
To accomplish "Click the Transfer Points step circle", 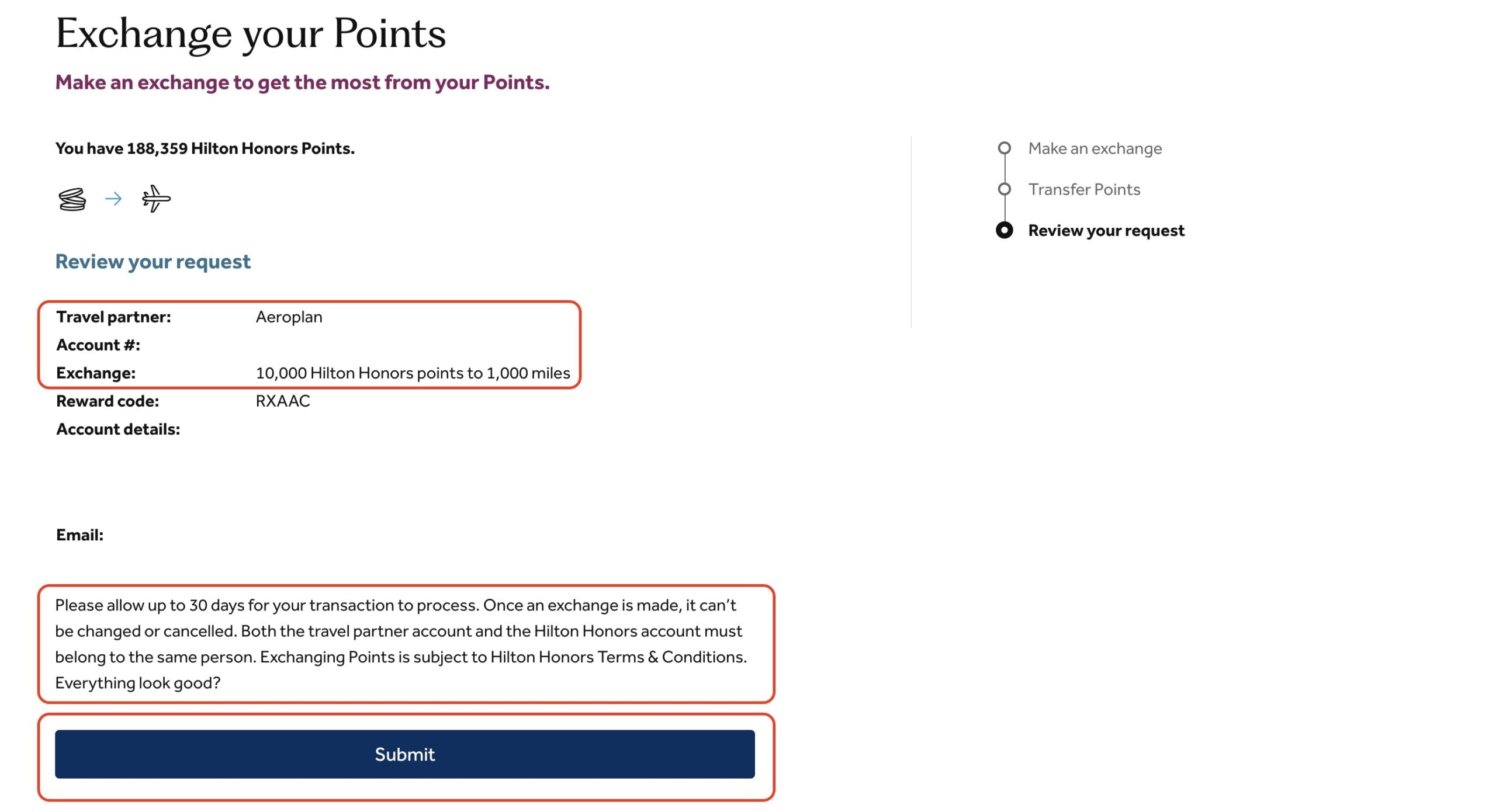I will point(1004,189).
